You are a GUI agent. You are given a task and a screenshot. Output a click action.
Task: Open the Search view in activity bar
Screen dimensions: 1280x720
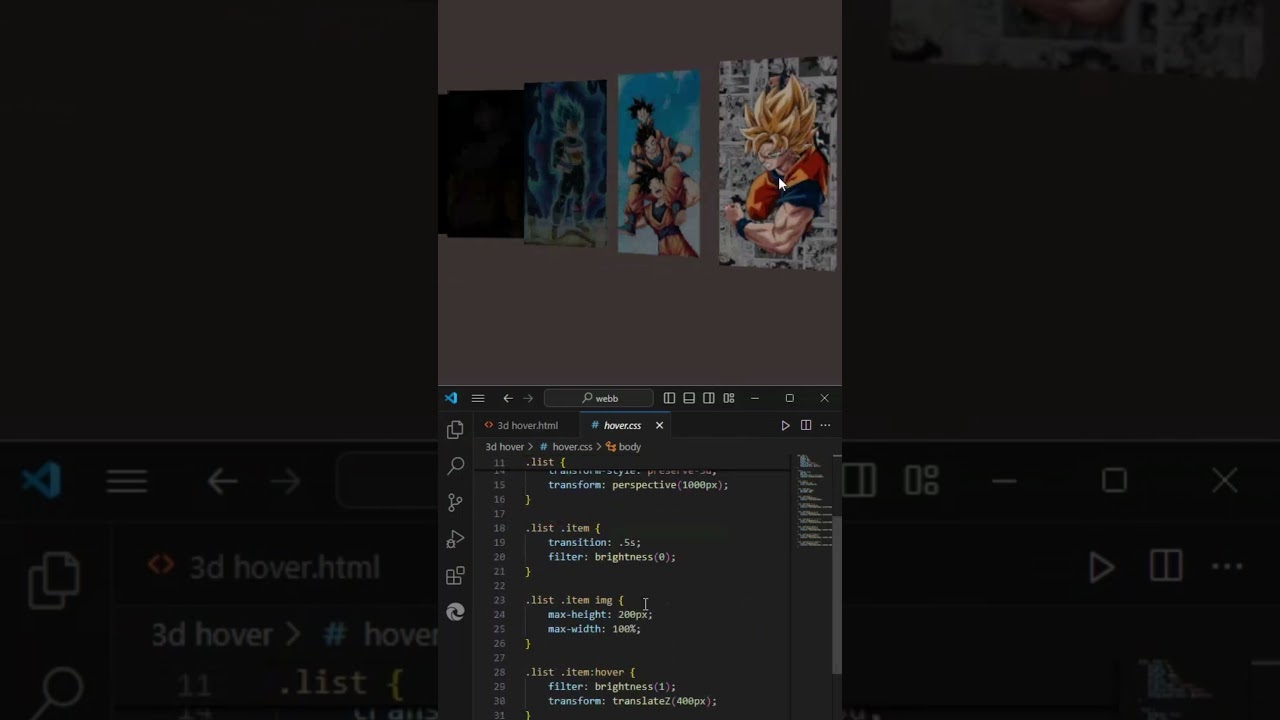point(455,466)
